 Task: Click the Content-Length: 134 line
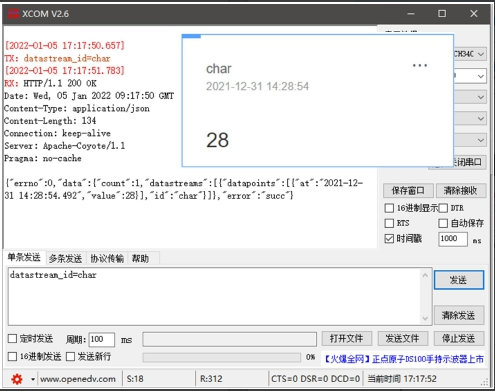coord(50,121)
